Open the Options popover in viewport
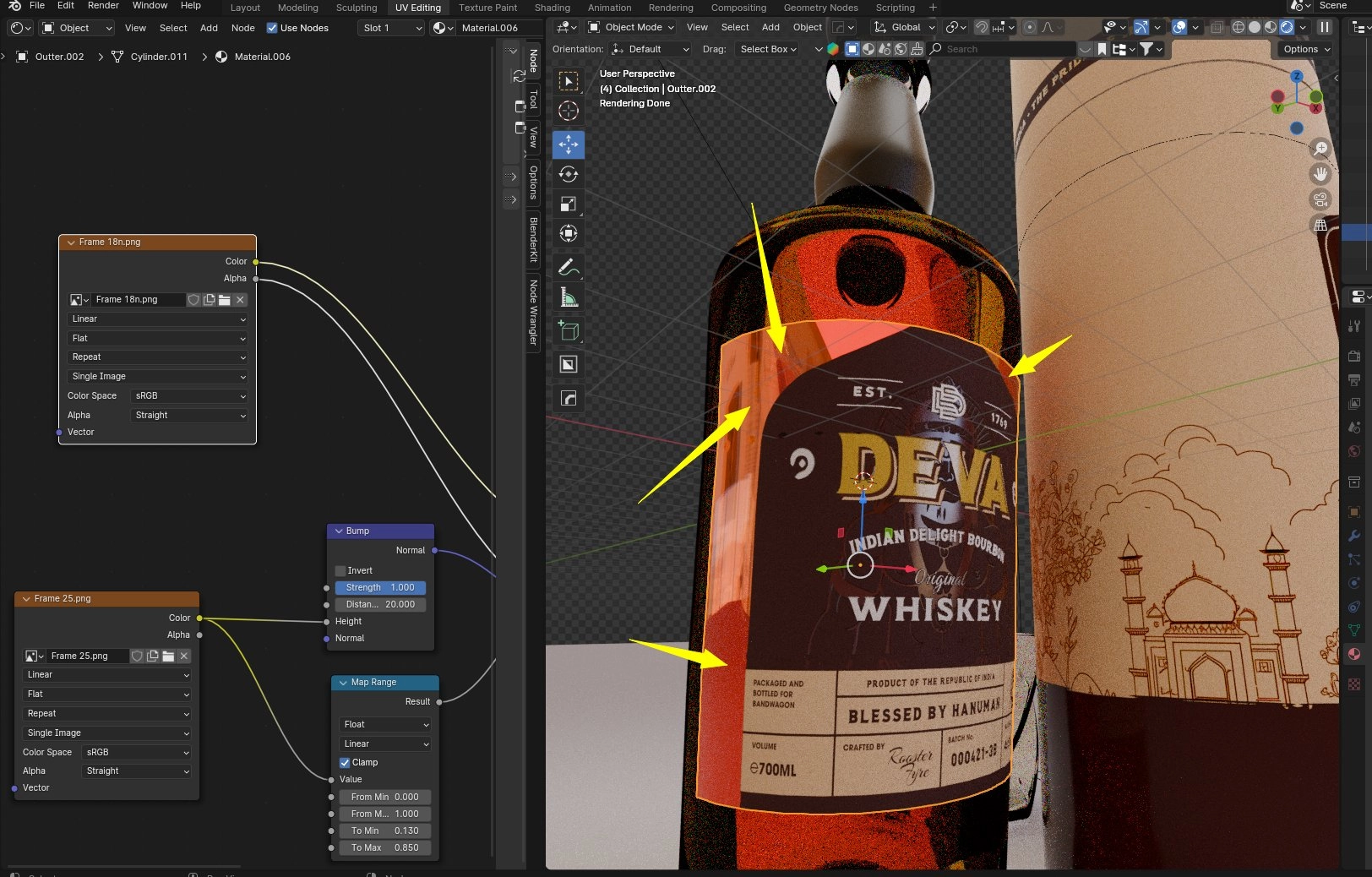The width and height of the screenshot is (1372, 877). coord(1306,50)
